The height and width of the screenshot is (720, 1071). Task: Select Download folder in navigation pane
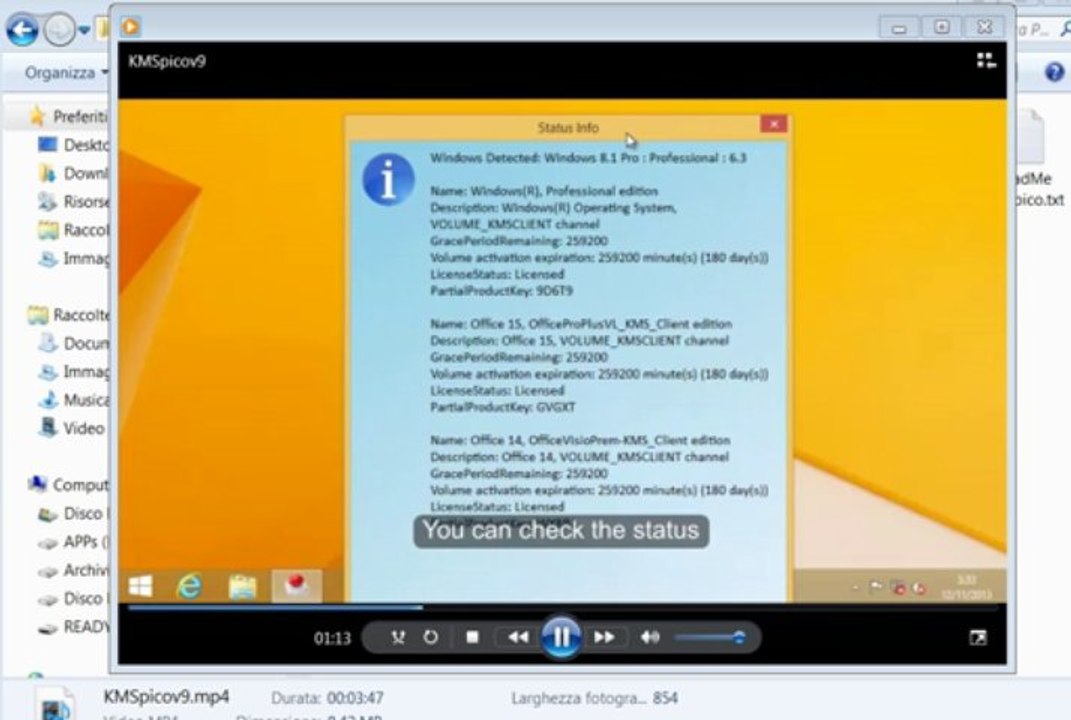(x=73, y=174)
